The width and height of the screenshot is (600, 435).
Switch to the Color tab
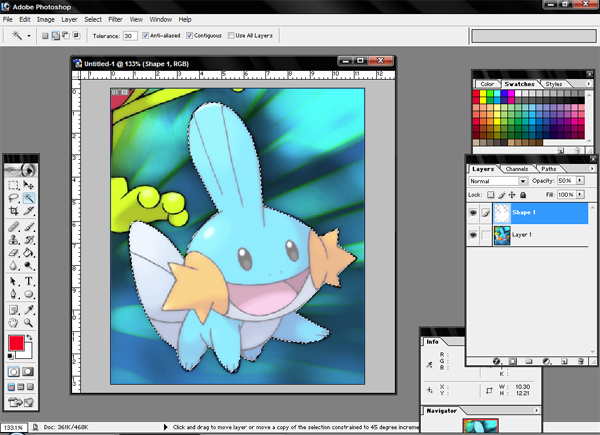point(487,84)
